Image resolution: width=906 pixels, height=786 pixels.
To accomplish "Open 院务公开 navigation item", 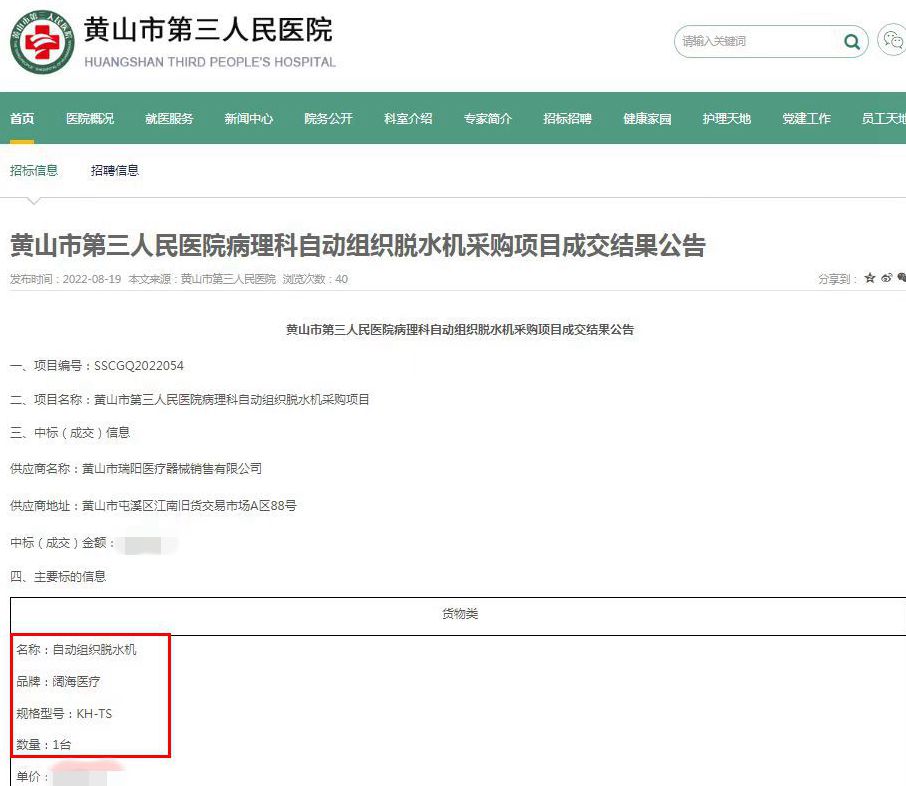I will pos(329,119).
